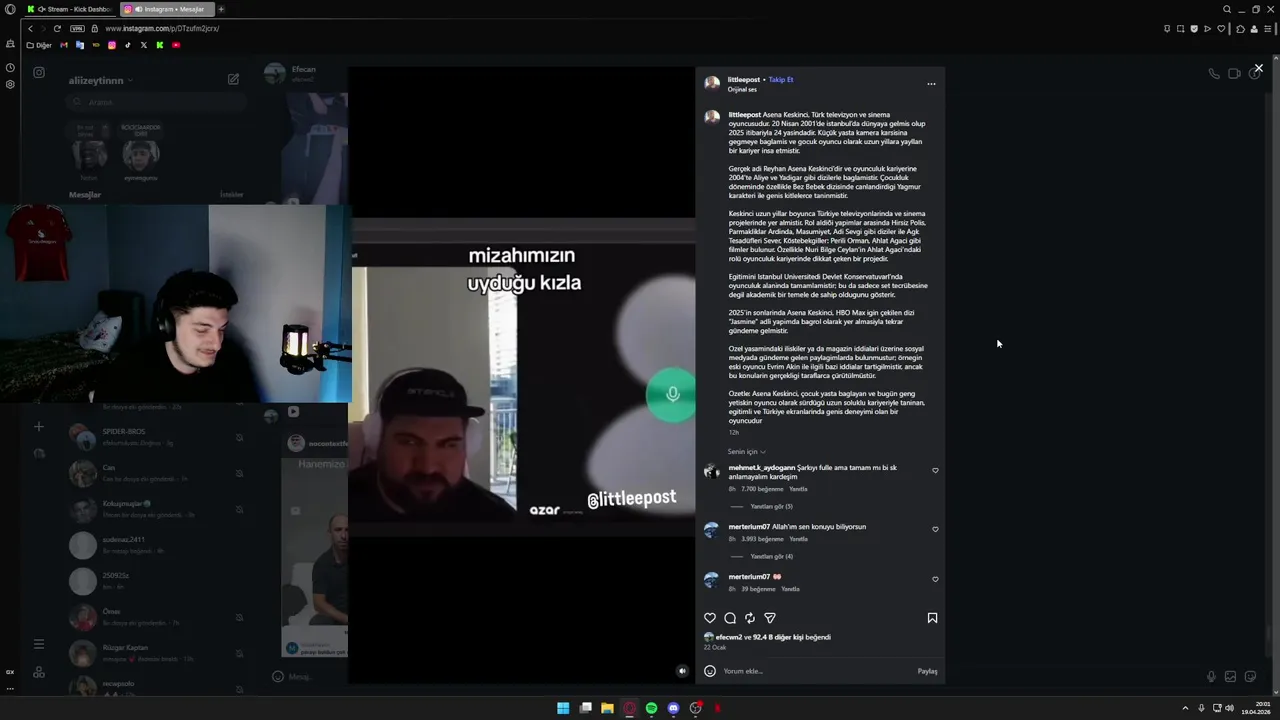Like mehmet.k_aydogann's comment
The width and height of the screenshot is (1280, 720).
pos(935,470)
